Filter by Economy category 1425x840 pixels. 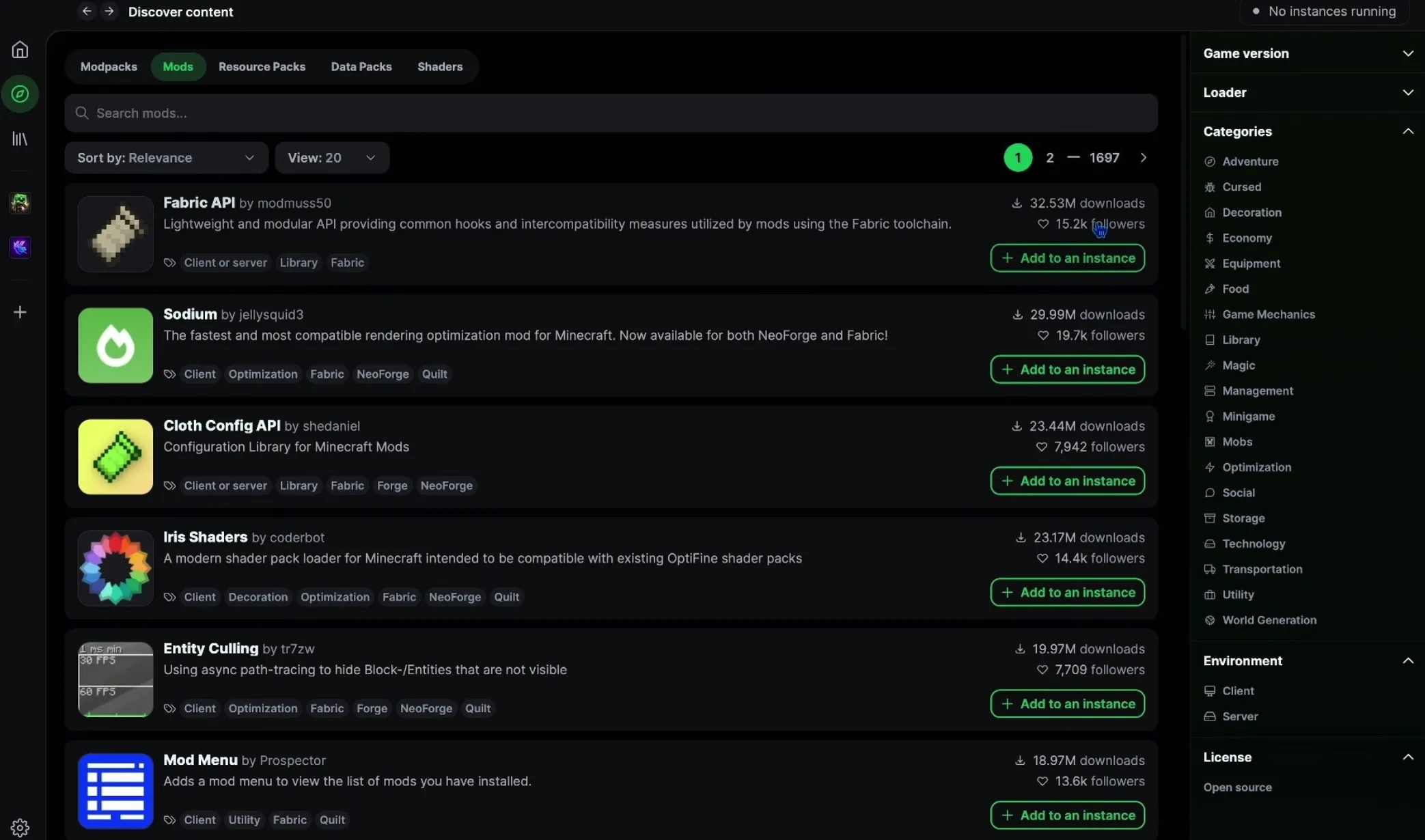click(x=1239, y=238)
